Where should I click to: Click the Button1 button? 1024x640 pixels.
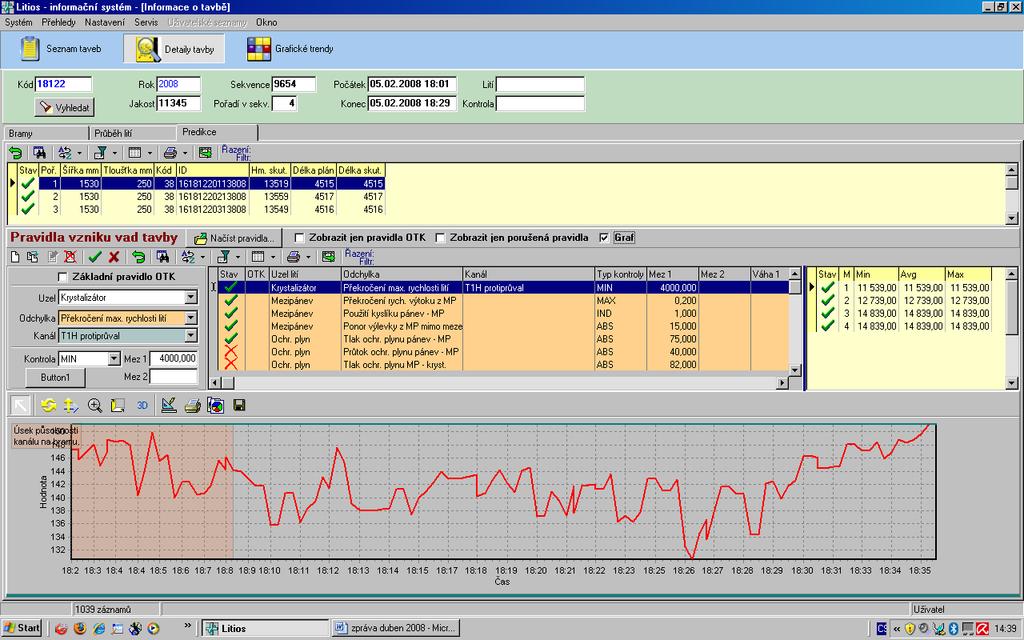coord(55,377)
